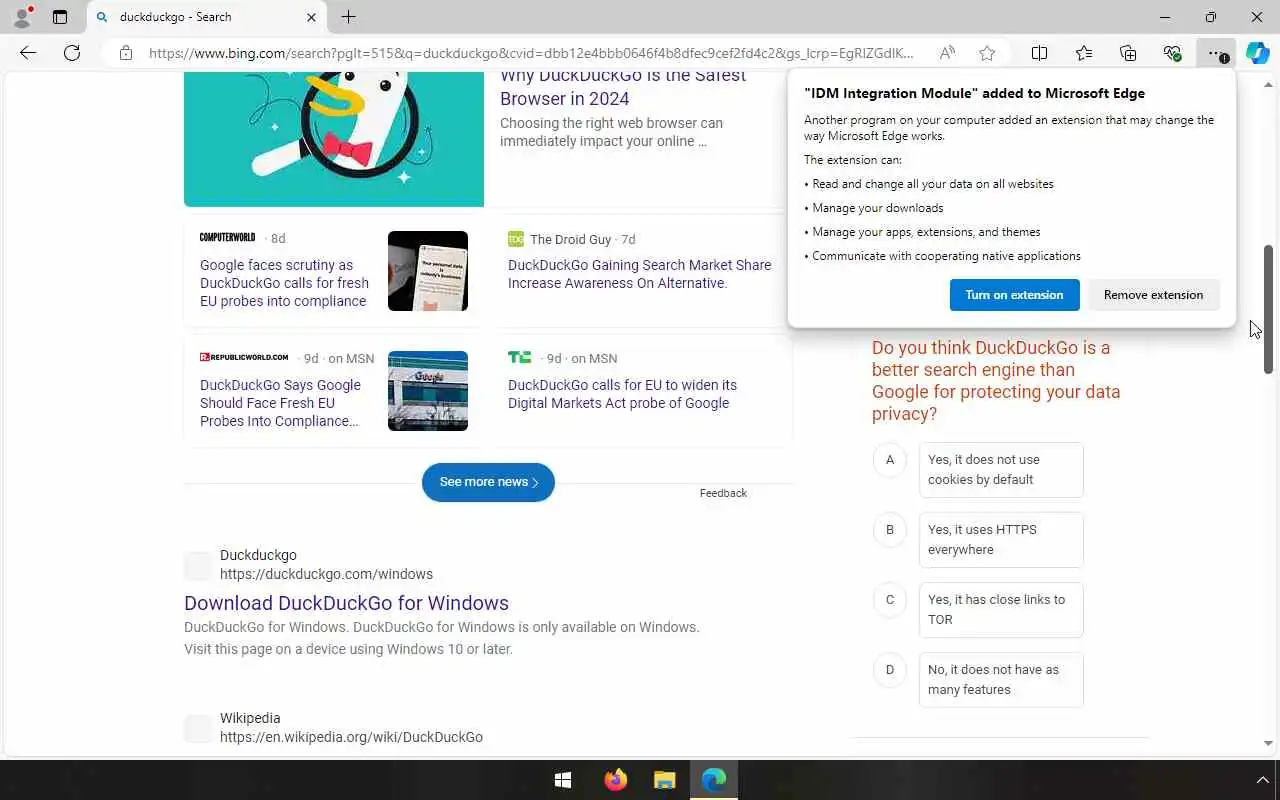Show hidden system tray icons
The width and height of the screenshot is (1280, 800).
(1262, 780)
